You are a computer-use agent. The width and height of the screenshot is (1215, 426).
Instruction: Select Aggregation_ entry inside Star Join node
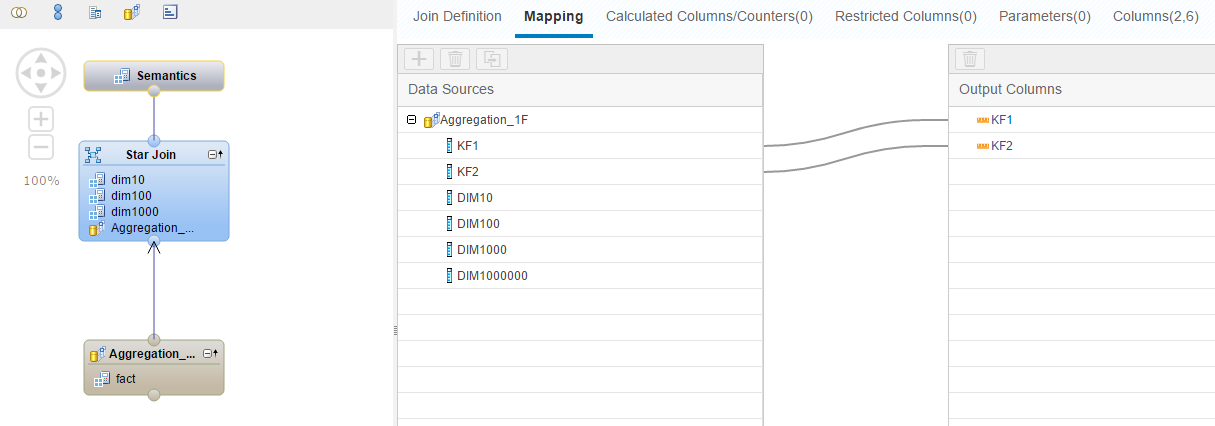[x=154, y=228]
